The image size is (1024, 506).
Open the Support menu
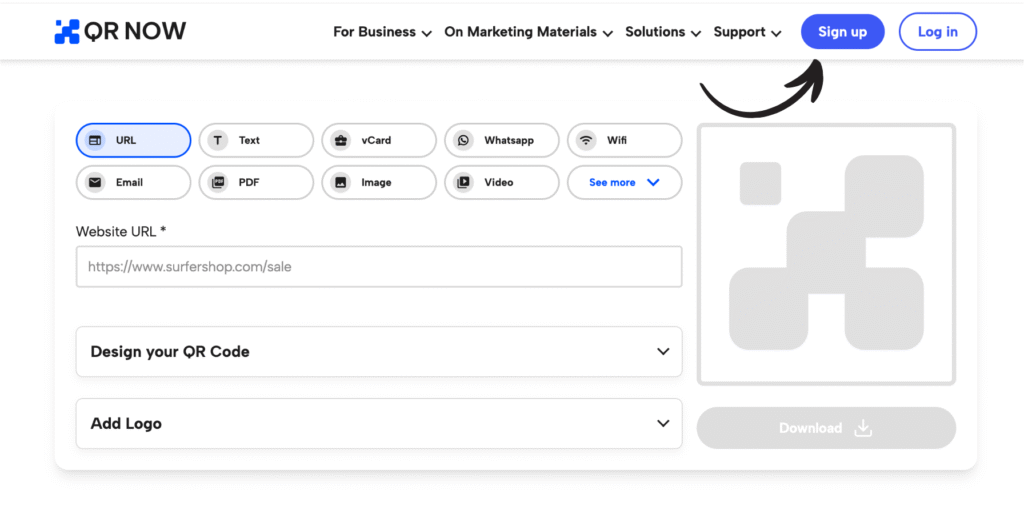(x=747, y=31)
